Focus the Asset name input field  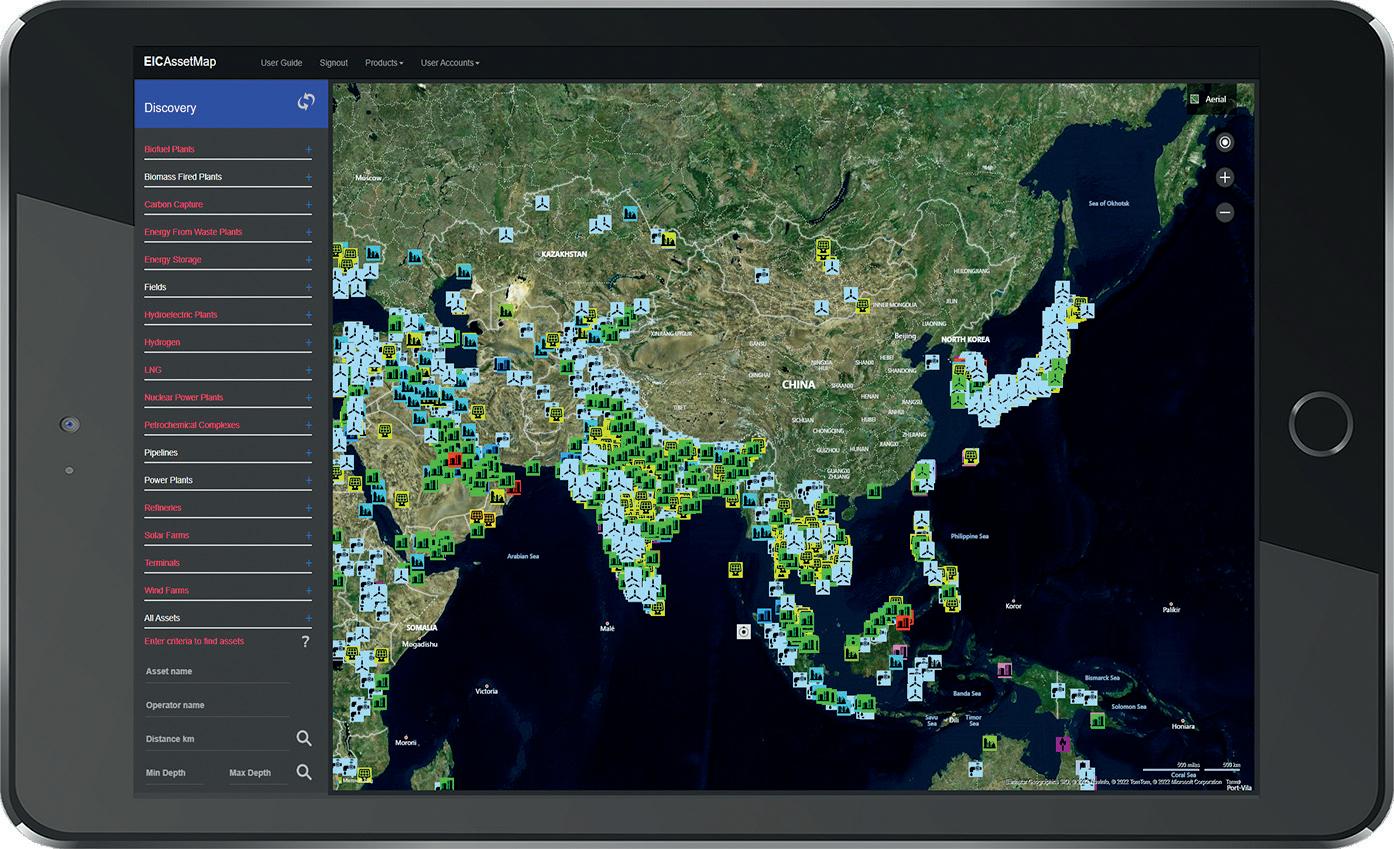pyautogui.click(x=218, y=672)
